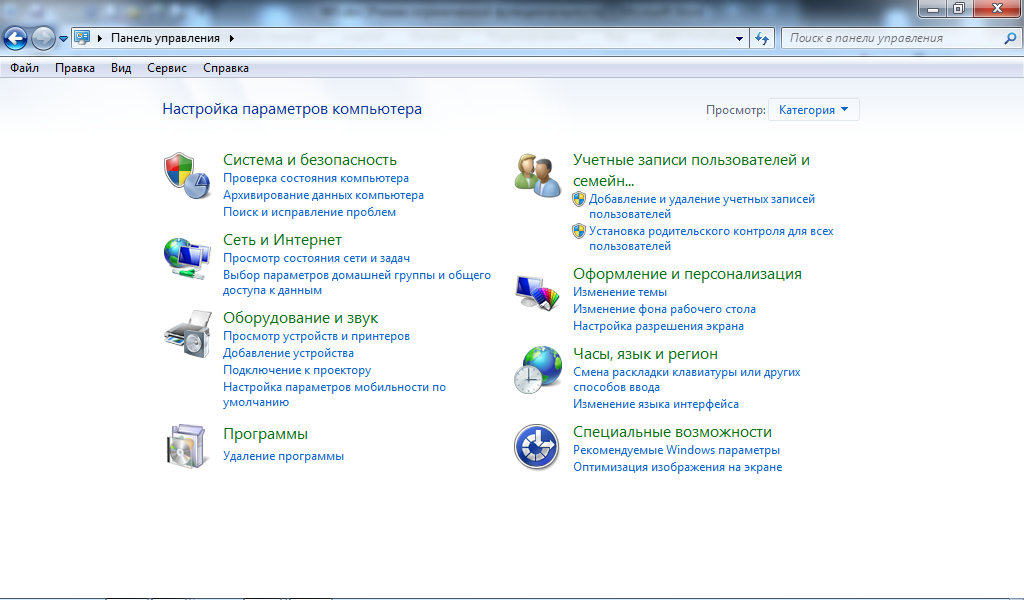Click 'Просмотр устройств и принтеров' link
The width and height of the screenshot is (1024, 600).
(317, 336)
